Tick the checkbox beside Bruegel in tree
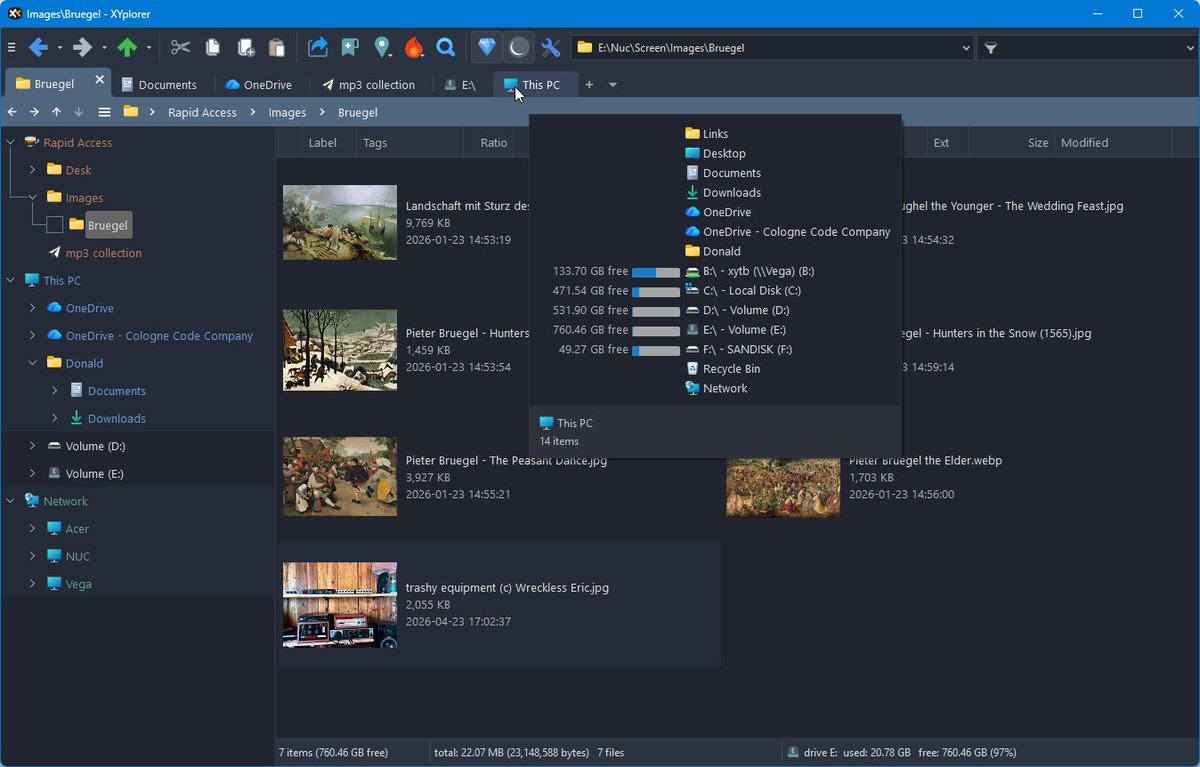The image size is (1200, 767). click(55, 225)
